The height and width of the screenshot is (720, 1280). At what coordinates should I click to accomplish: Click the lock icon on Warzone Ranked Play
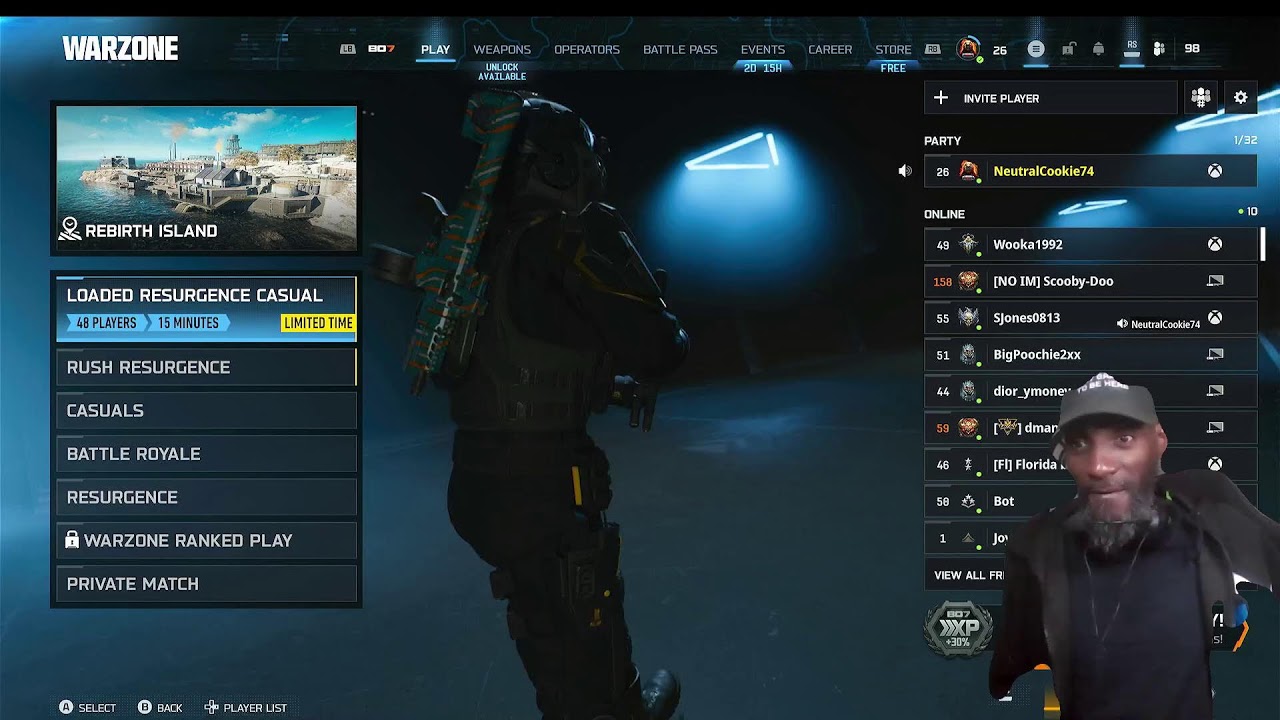[72, 539]
